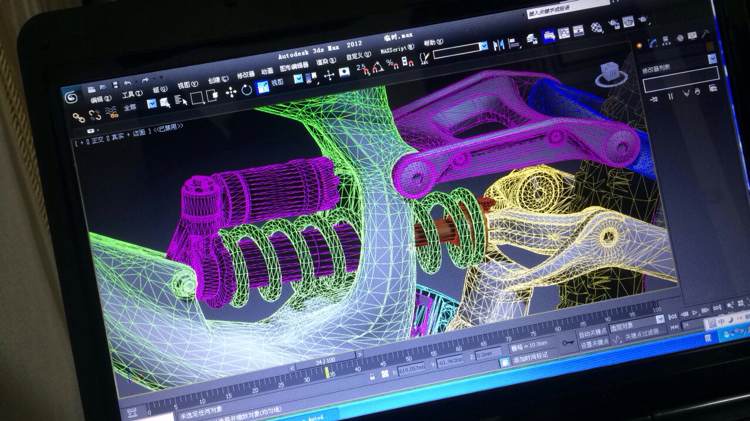Select the Rotate transform tool
This screenshot has width=750, height=421.
[246, 91]
